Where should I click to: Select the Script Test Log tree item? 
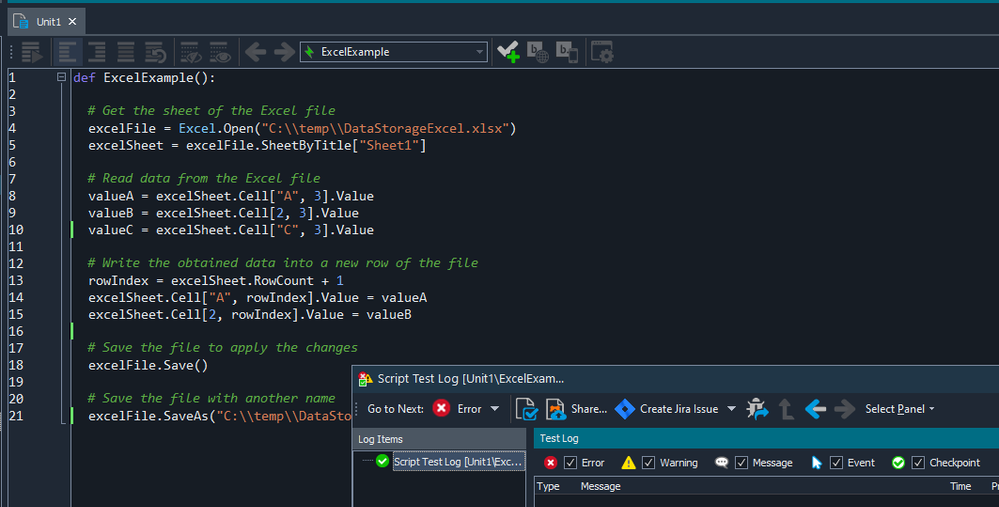click(x=457, y=462)
